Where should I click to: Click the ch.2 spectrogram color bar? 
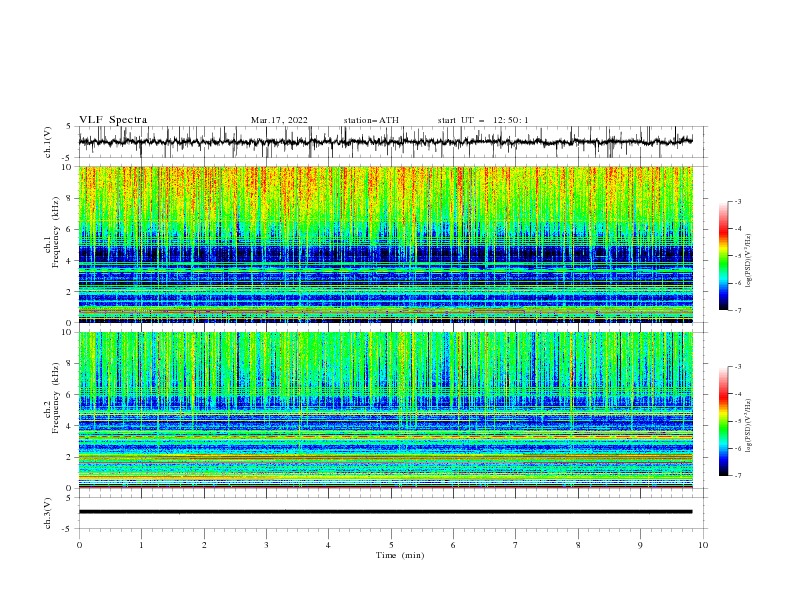coord(723,421)
